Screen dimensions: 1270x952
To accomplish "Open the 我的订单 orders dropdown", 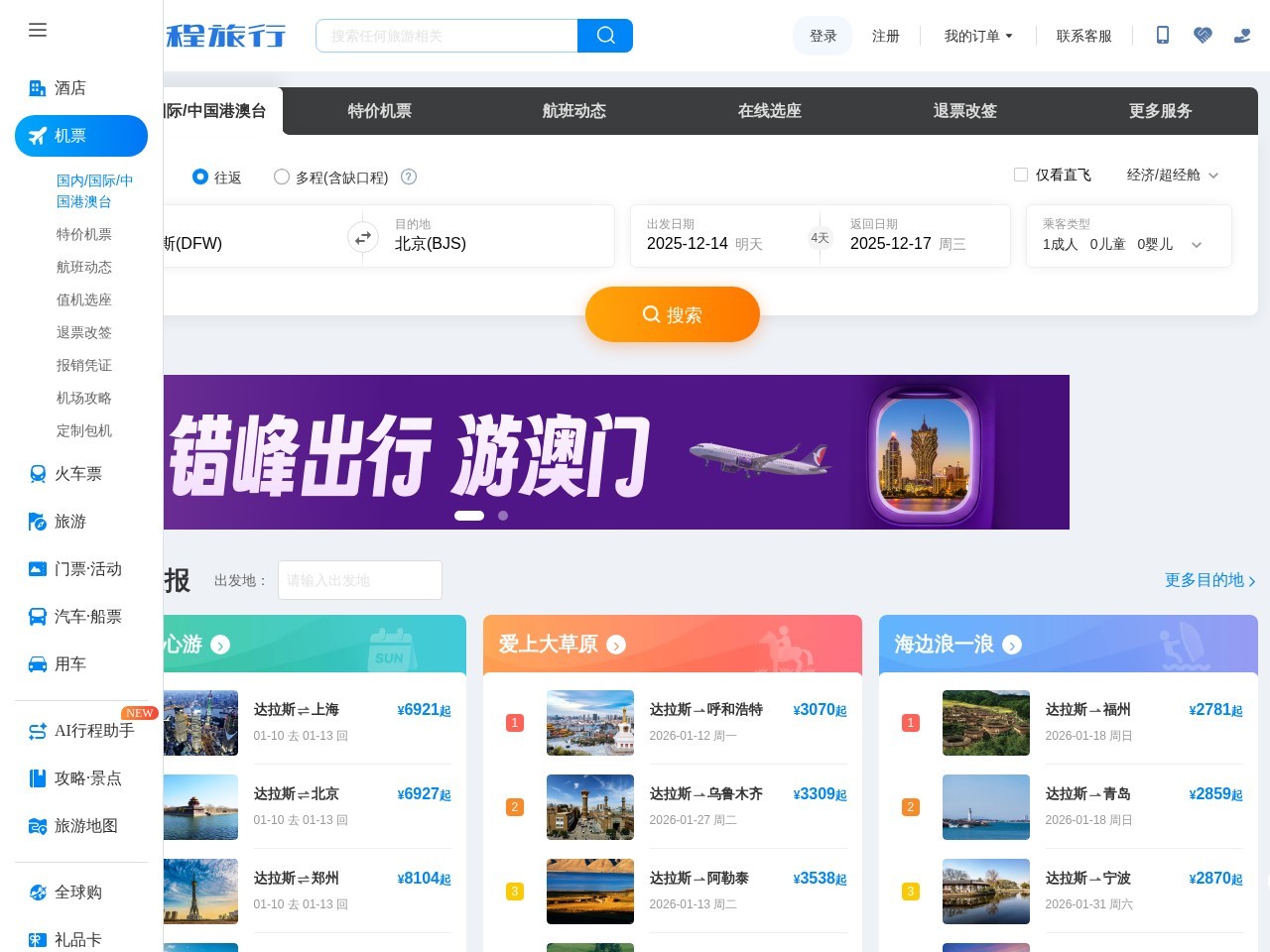I will pyautogui.click(x=978, y=36).
